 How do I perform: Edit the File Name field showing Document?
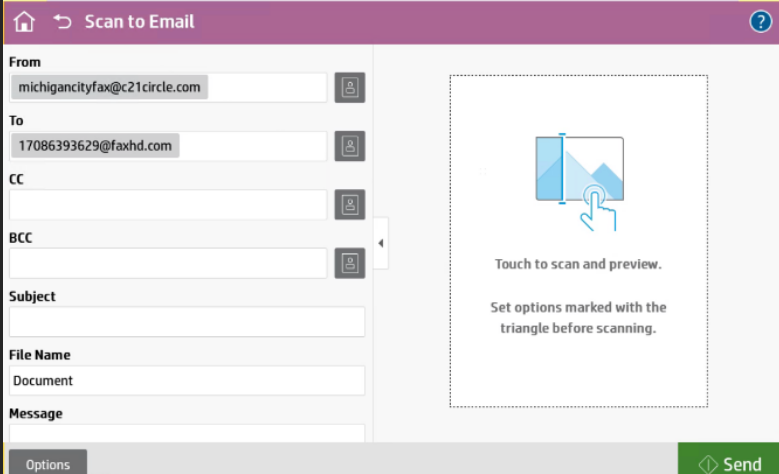tap(187, 380)
